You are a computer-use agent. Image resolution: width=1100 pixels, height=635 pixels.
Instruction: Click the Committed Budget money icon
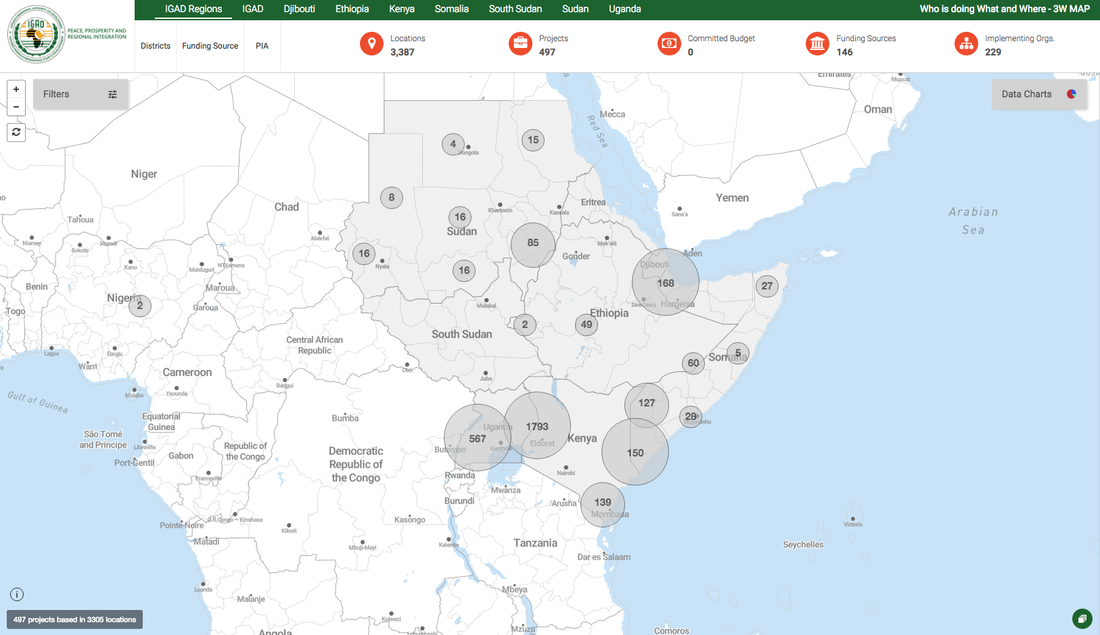pos(669,44)
